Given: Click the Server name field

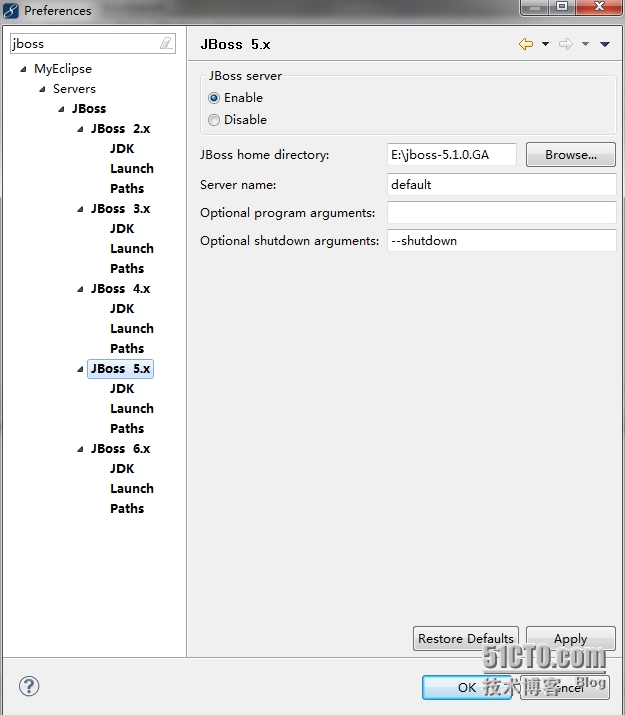Looking at the screenshot, I should 501,185.
